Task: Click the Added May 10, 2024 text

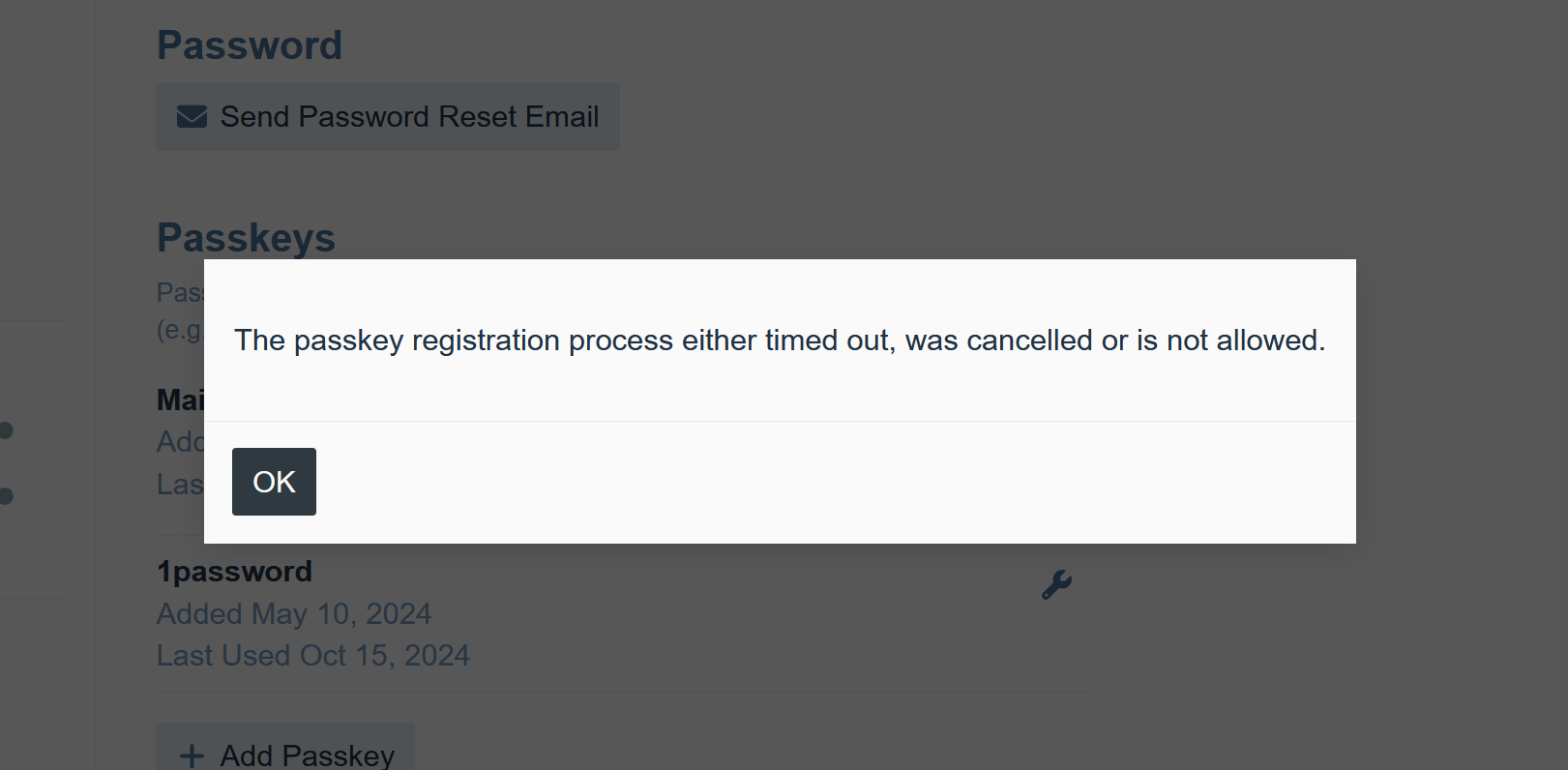Action: click(x=294, y=614)
